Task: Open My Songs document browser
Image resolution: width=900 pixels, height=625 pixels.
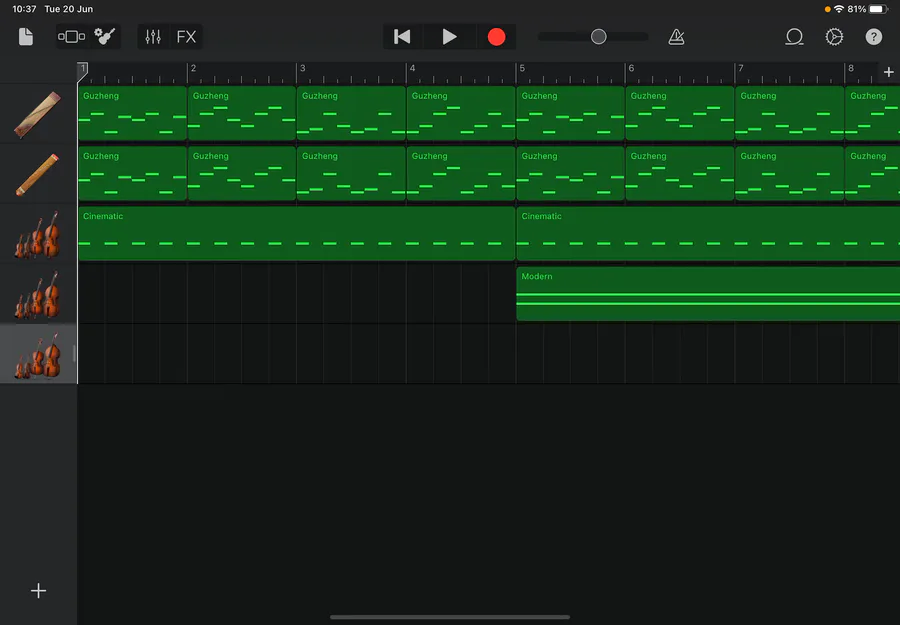Action: (x=26, y=37)
